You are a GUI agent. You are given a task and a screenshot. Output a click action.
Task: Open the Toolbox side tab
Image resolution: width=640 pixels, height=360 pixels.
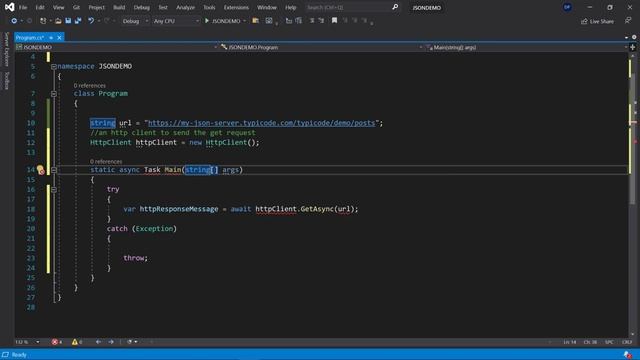7,80
